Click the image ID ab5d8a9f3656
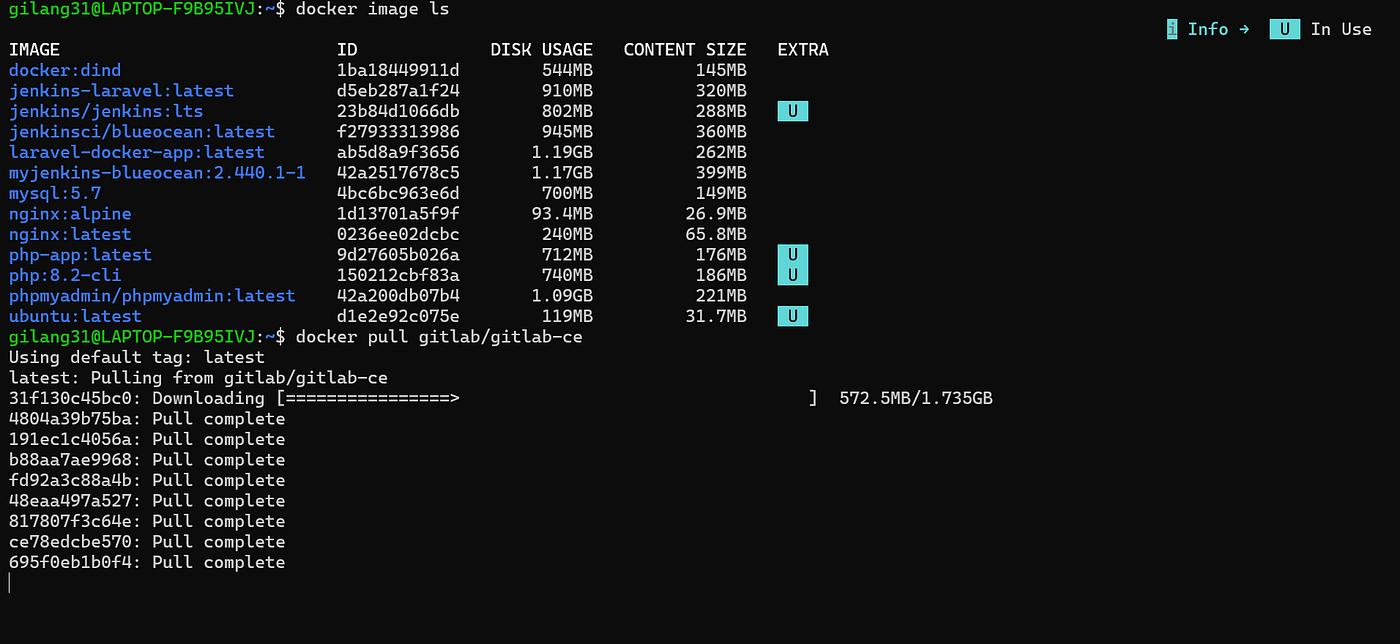The image size is (1400, 644). point(398,152)
